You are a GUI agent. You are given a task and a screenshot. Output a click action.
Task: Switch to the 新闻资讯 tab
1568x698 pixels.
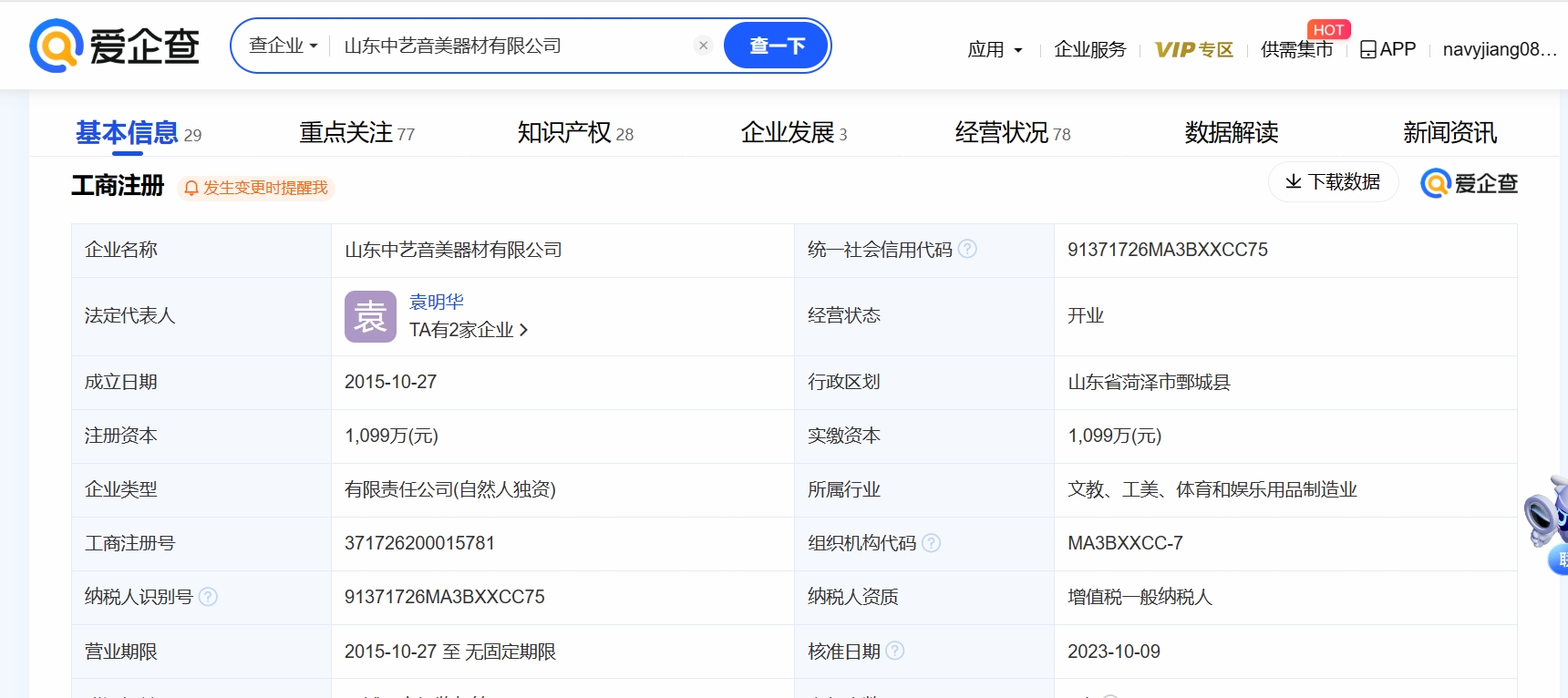pyautogui.click(x=1450, y=133)
